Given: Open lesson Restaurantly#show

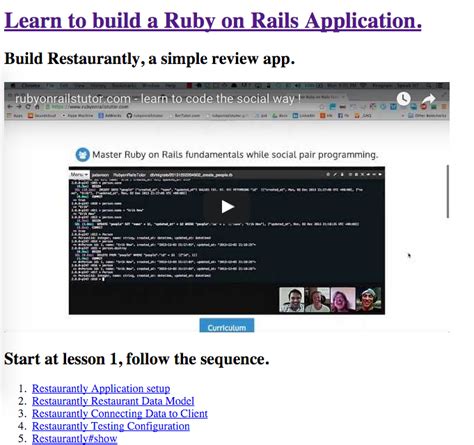Looking at the screenshot, I should (74, 438).
